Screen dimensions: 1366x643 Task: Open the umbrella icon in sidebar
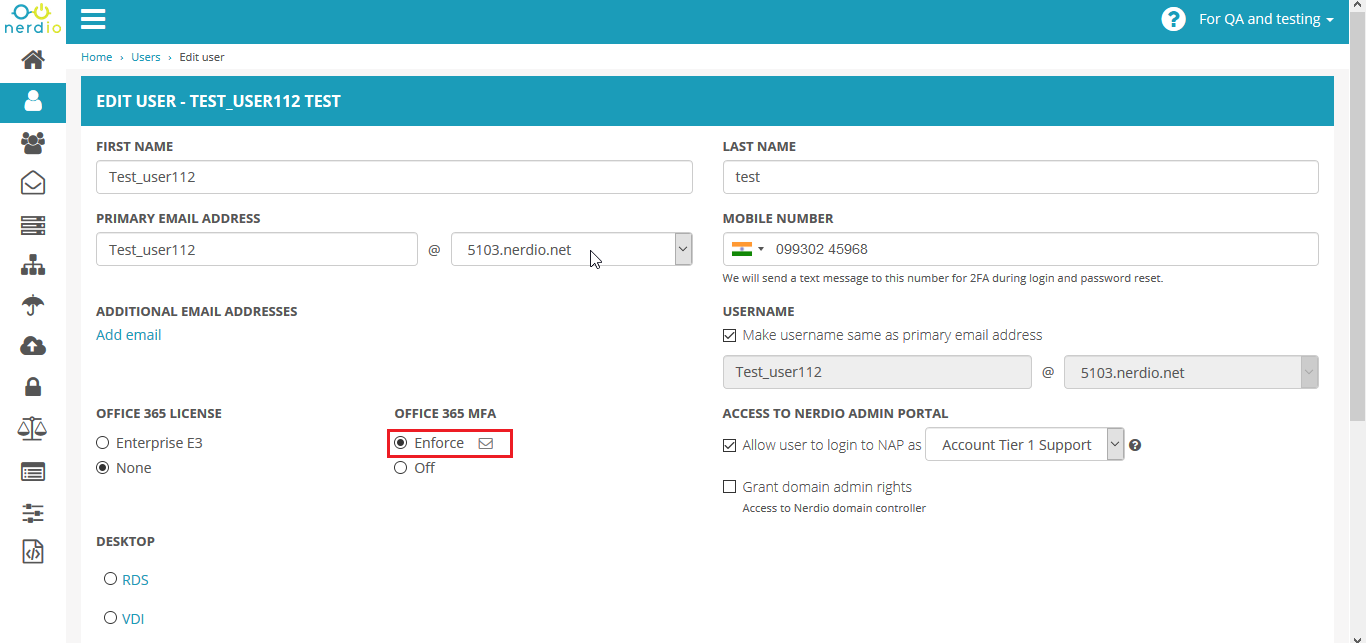(33, 305)
